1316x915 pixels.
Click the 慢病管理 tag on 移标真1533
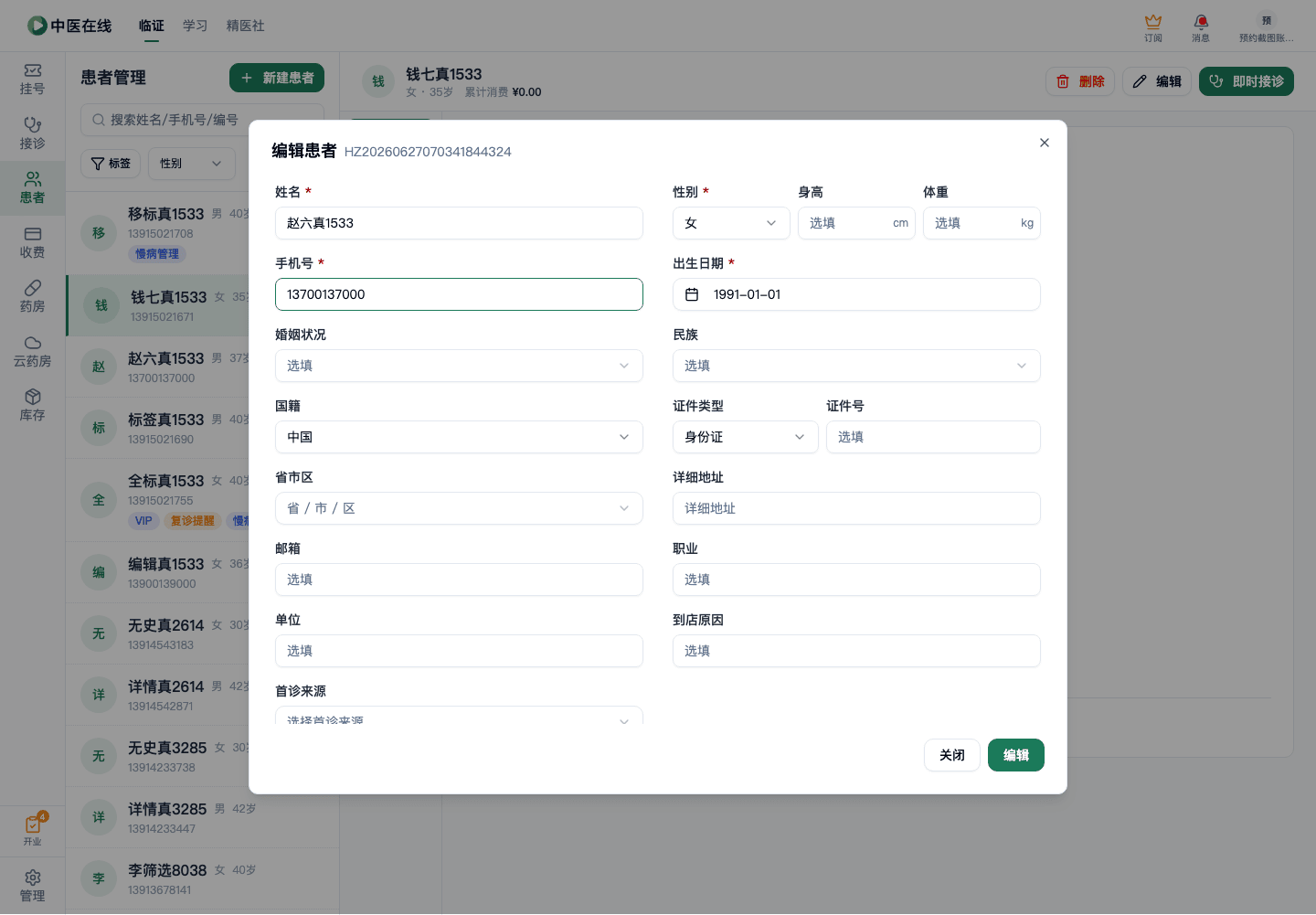(157, 254)
